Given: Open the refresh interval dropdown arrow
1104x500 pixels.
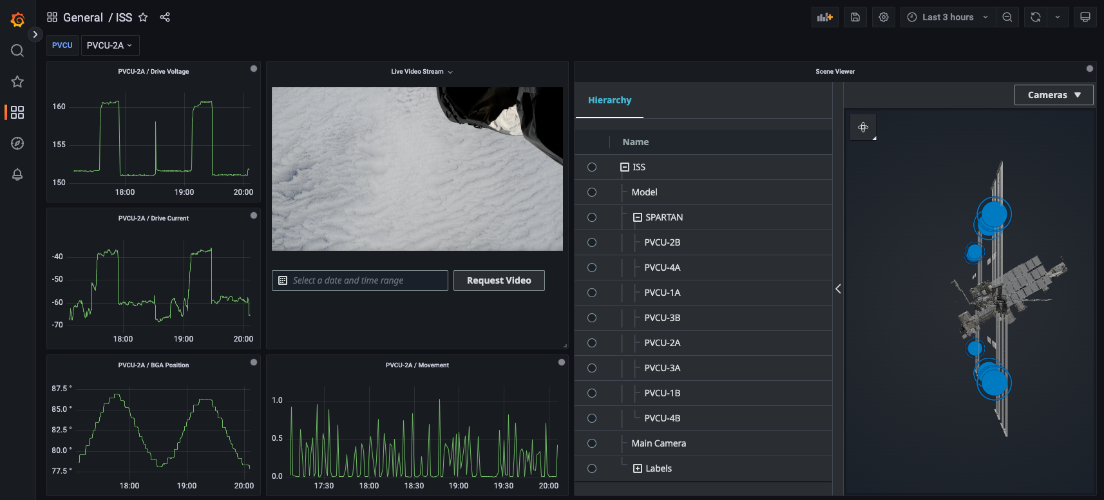Looking at the screenshot, I should pyautogui.click(x=1058, y=17).
